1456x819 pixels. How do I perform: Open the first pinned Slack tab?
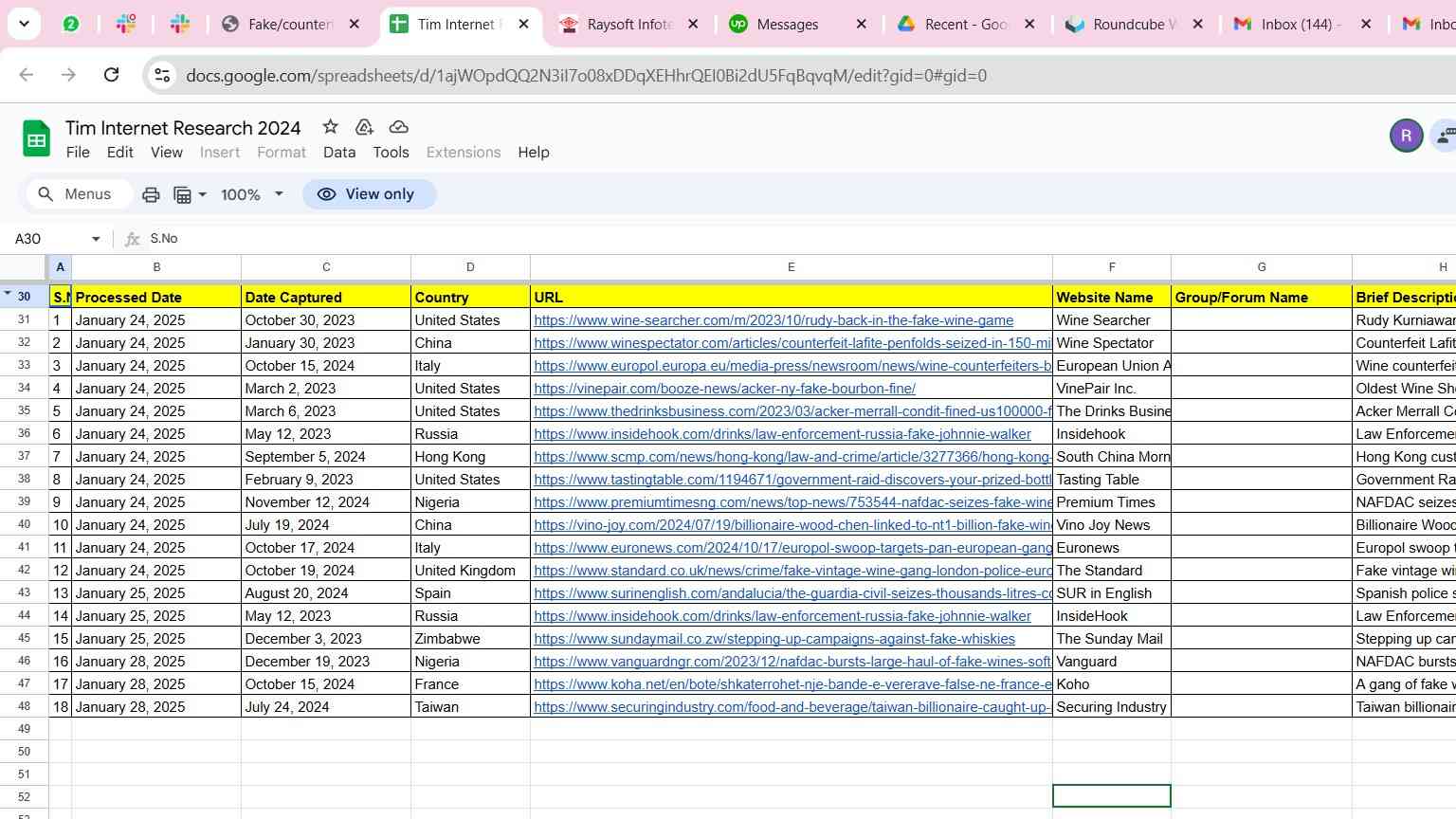(x=126, y=25)
